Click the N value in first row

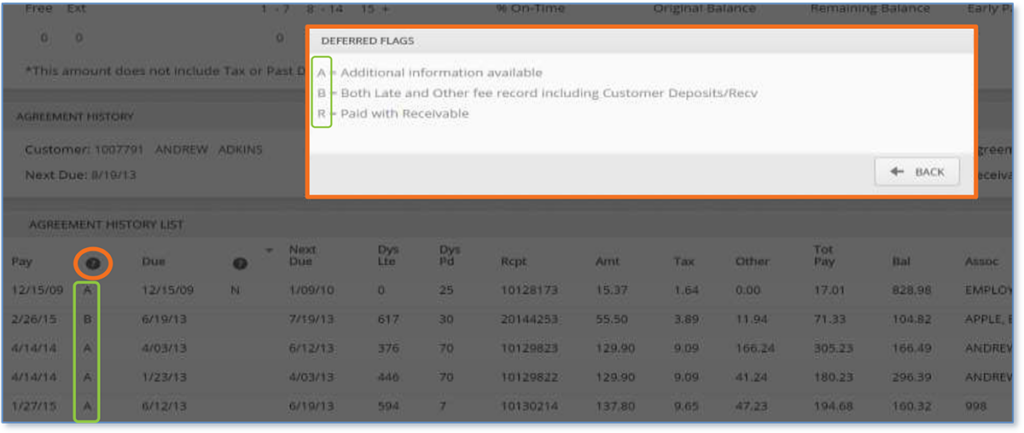point(235,290)
